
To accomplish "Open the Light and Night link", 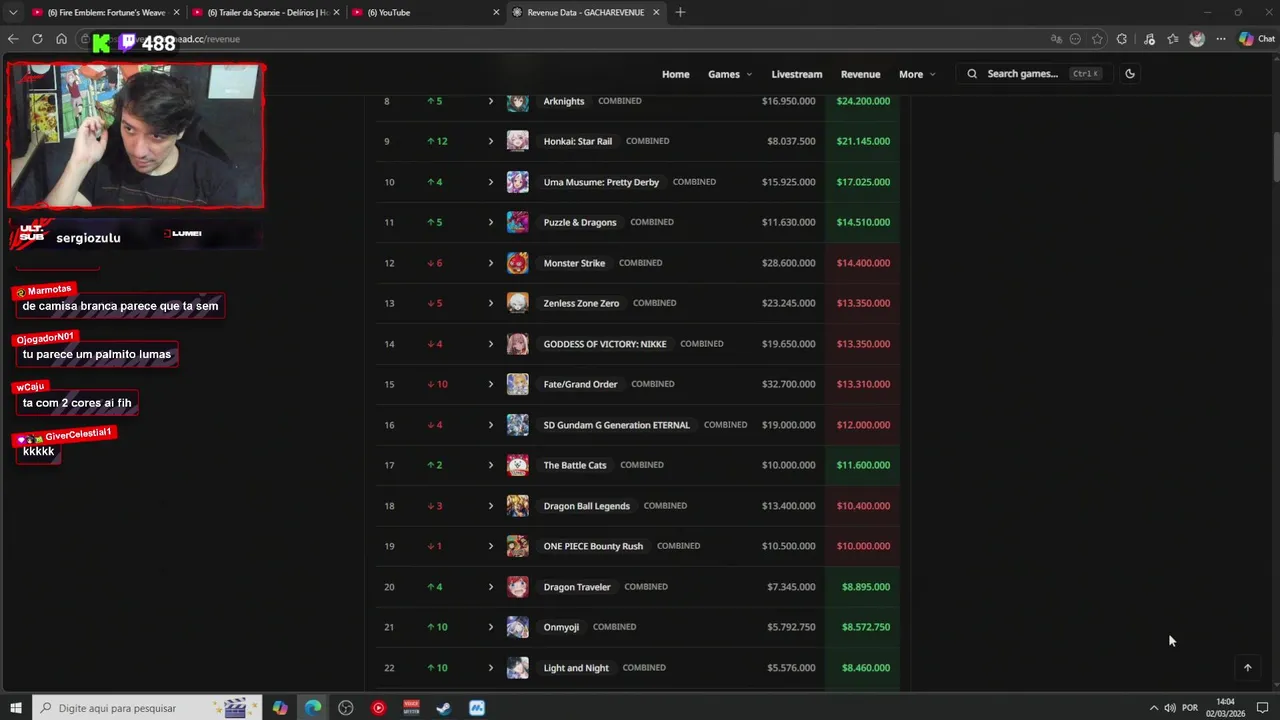I will (x=576, y=668).
